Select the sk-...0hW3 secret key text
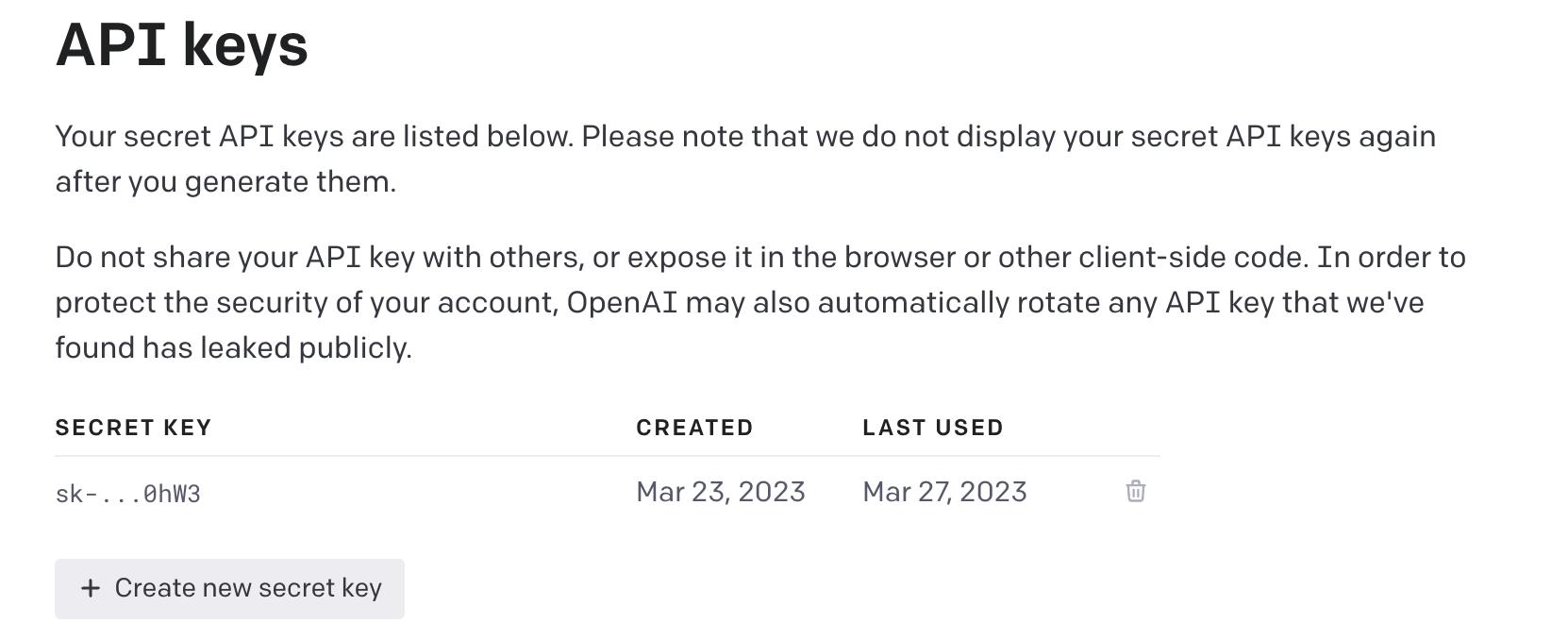 128,494
